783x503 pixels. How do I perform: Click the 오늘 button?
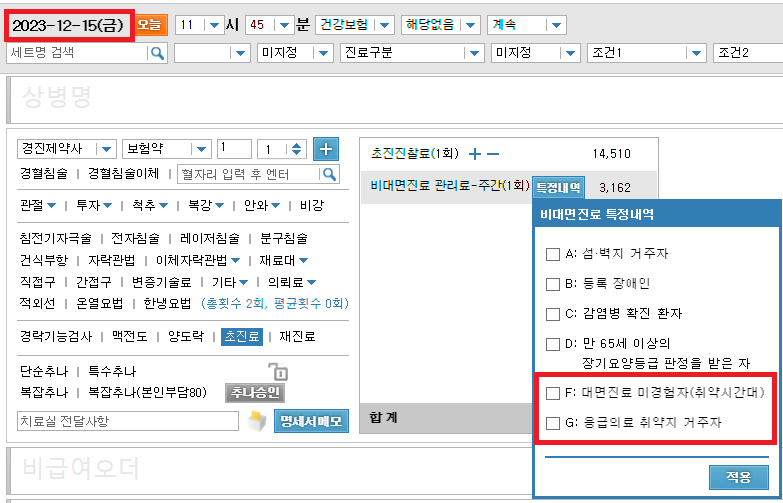[x=149, y=24]
